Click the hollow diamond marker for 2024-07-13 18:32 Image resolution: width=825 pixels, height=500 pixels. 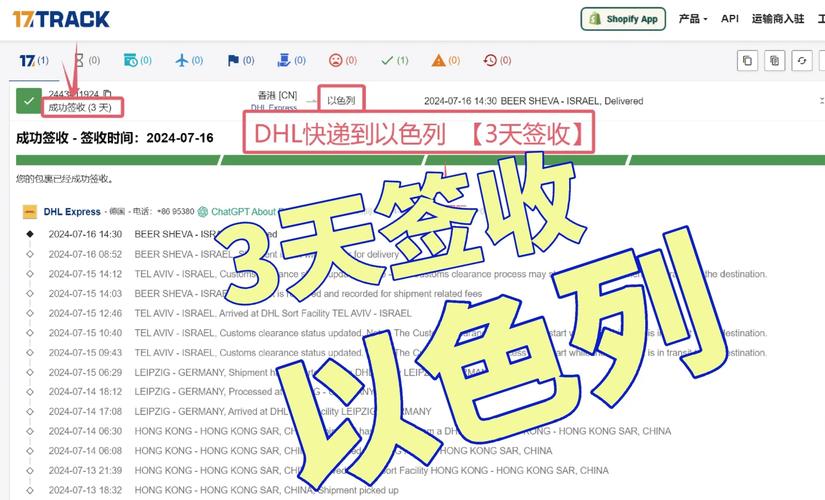point(30,490)
